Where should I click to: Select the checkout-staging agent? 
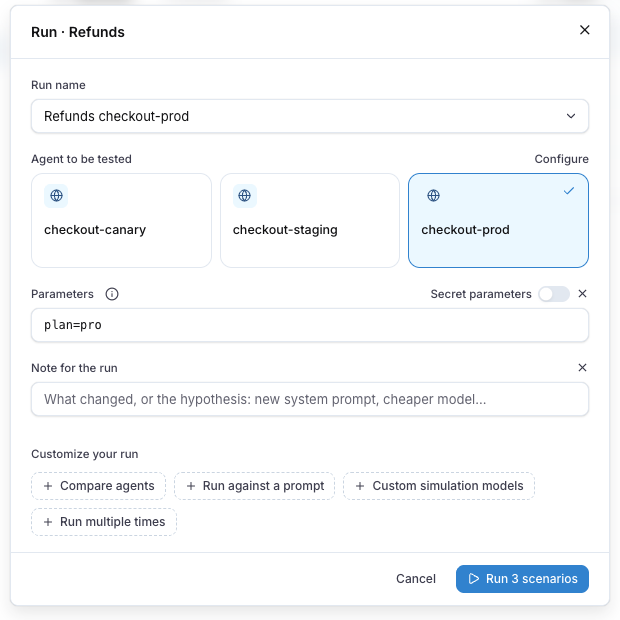[310, 221]
